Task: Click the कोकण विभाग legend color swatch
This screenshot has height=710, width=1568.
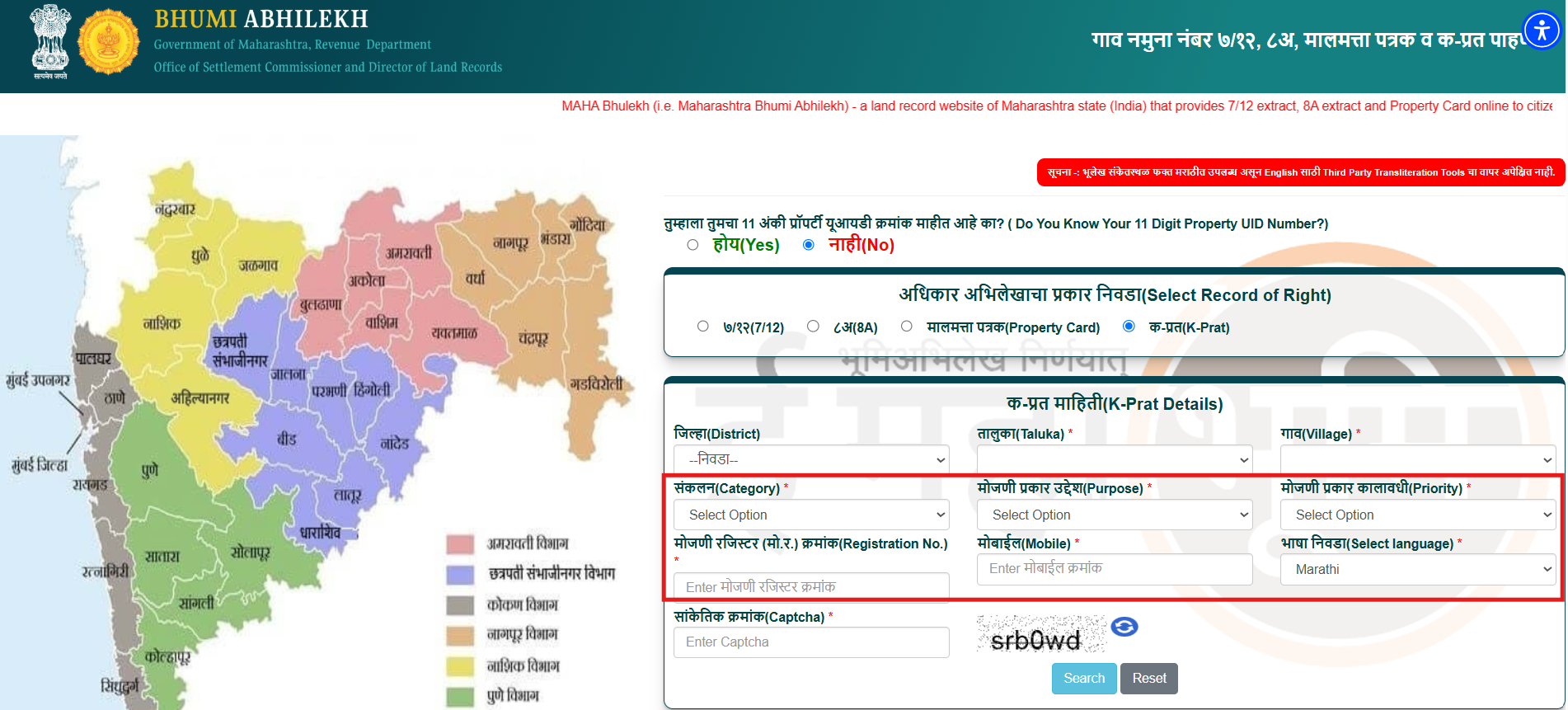Action: coord(460,605)
